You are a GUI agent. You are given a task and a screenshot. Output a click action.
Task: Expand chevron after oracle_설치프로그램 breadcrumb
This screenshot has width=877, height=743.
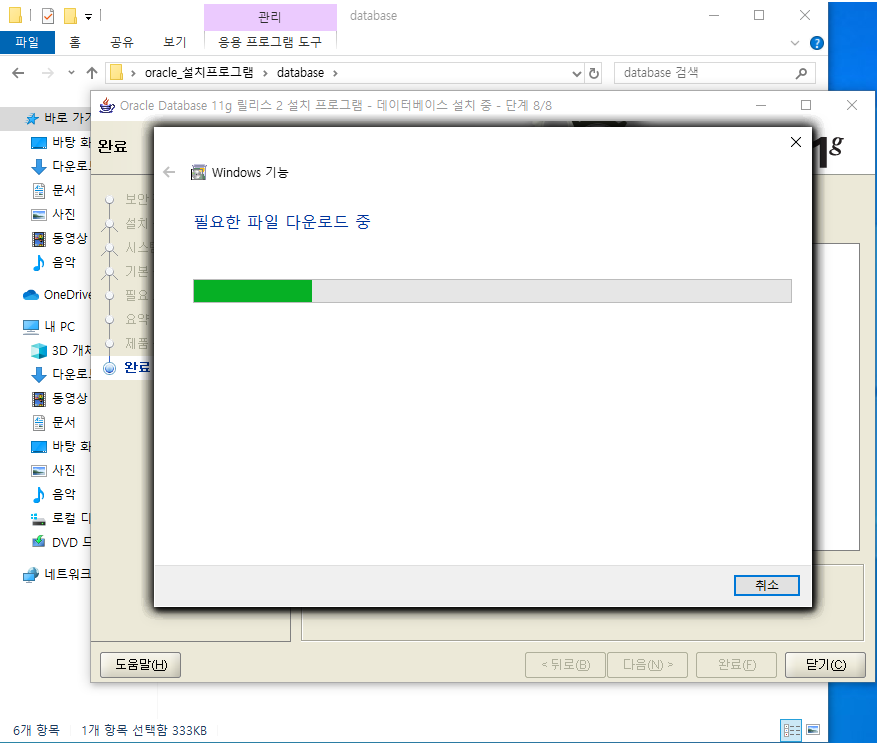pyautogui.click(x=265, y=73)
